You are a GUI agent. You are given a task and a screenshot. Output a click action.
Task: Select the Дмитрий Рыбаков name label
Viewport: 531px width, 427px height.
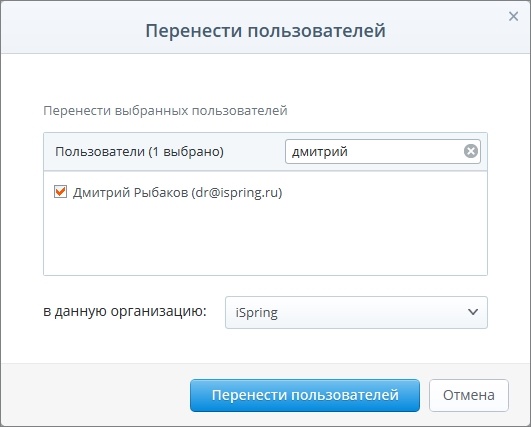point(130,192)
